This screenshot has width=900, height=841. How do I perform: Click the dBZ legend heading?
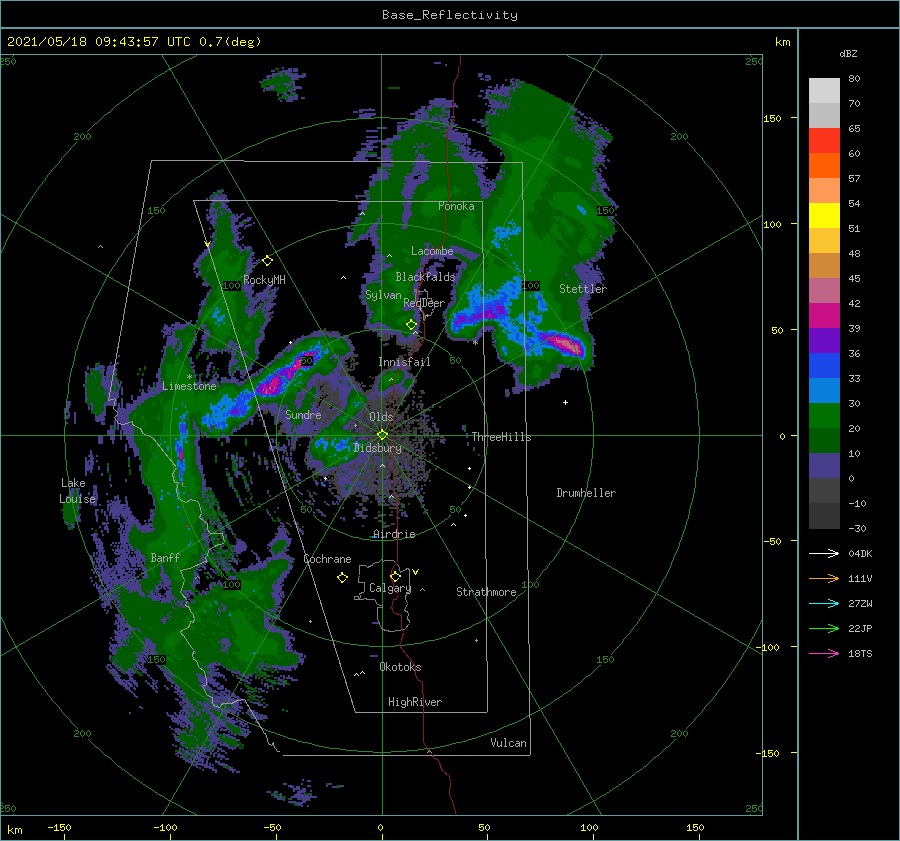(848, 53)
